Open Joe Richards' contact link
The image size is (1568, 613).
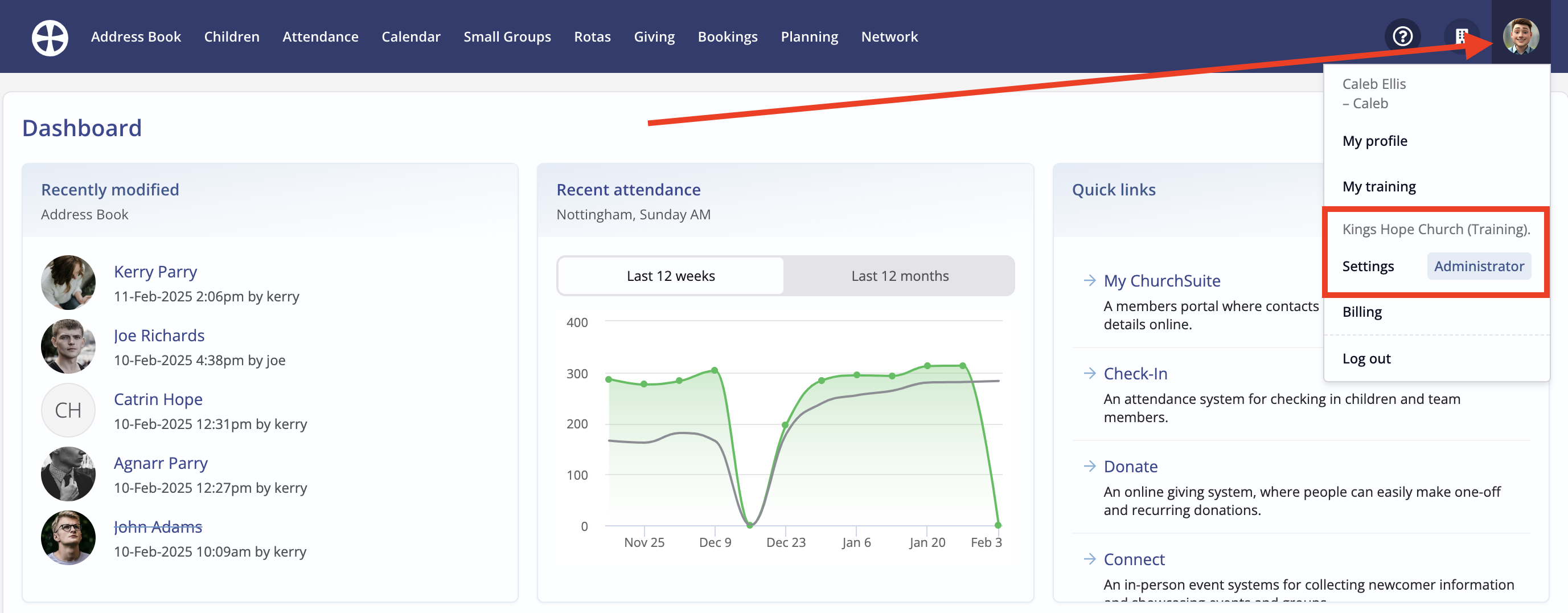point(159,335)
